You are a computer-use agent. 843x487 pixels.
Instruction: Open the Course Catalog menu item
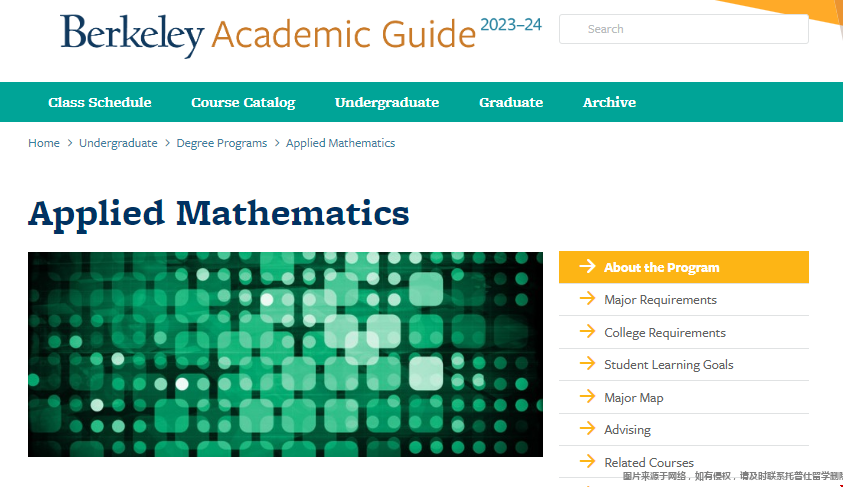243,102
